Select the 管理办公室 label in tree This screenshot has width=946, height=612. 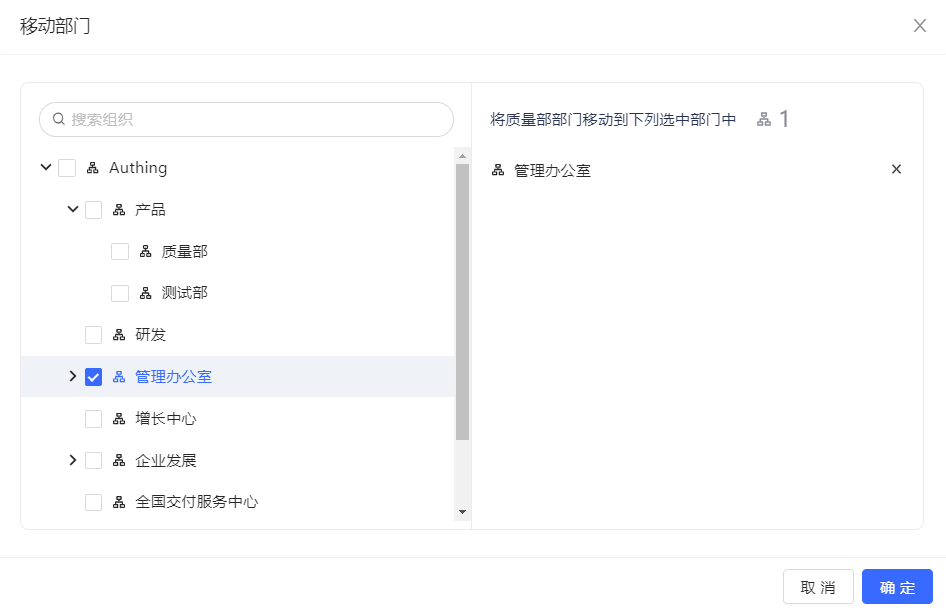pyautogui.click(x=173, y=377)
